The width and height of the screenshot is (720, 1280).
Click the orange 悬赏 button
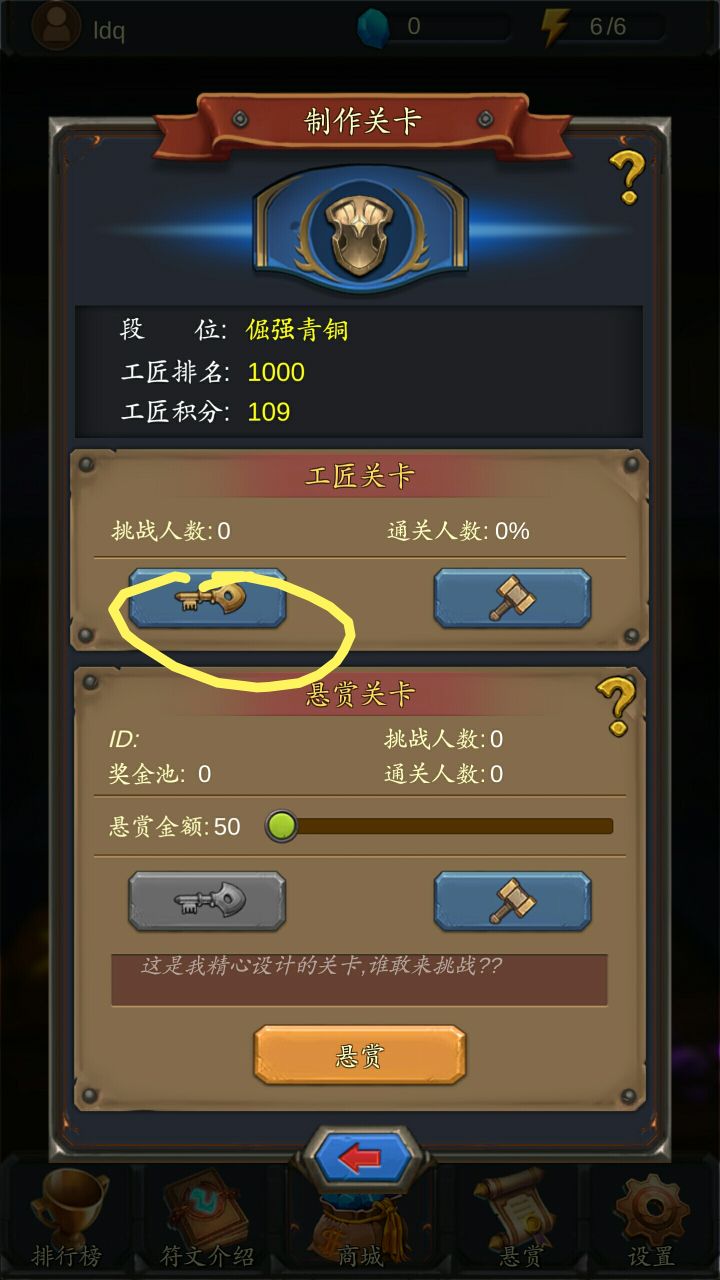coord(360,1055)
